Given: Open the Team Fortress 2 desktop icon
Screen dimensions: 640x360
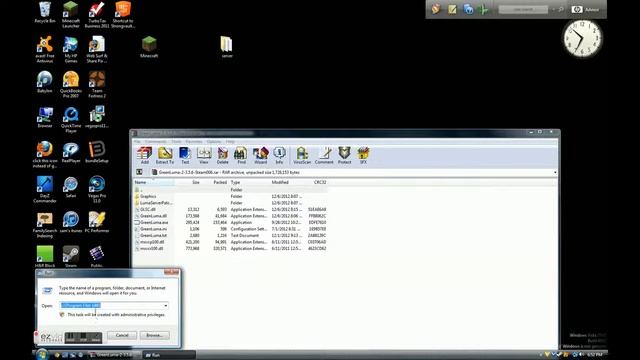Looking at the screenshot, I should coord(97,84).
